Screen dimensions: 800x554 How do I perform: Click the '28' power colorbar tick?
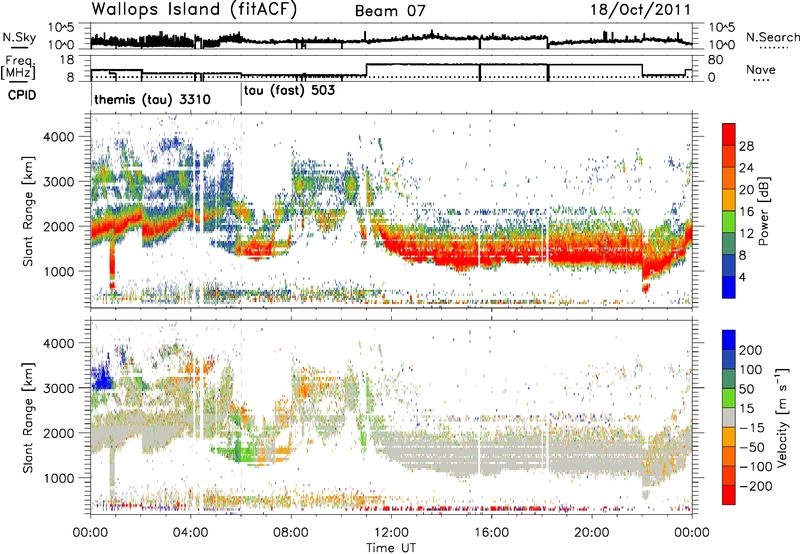click(746, 146)
